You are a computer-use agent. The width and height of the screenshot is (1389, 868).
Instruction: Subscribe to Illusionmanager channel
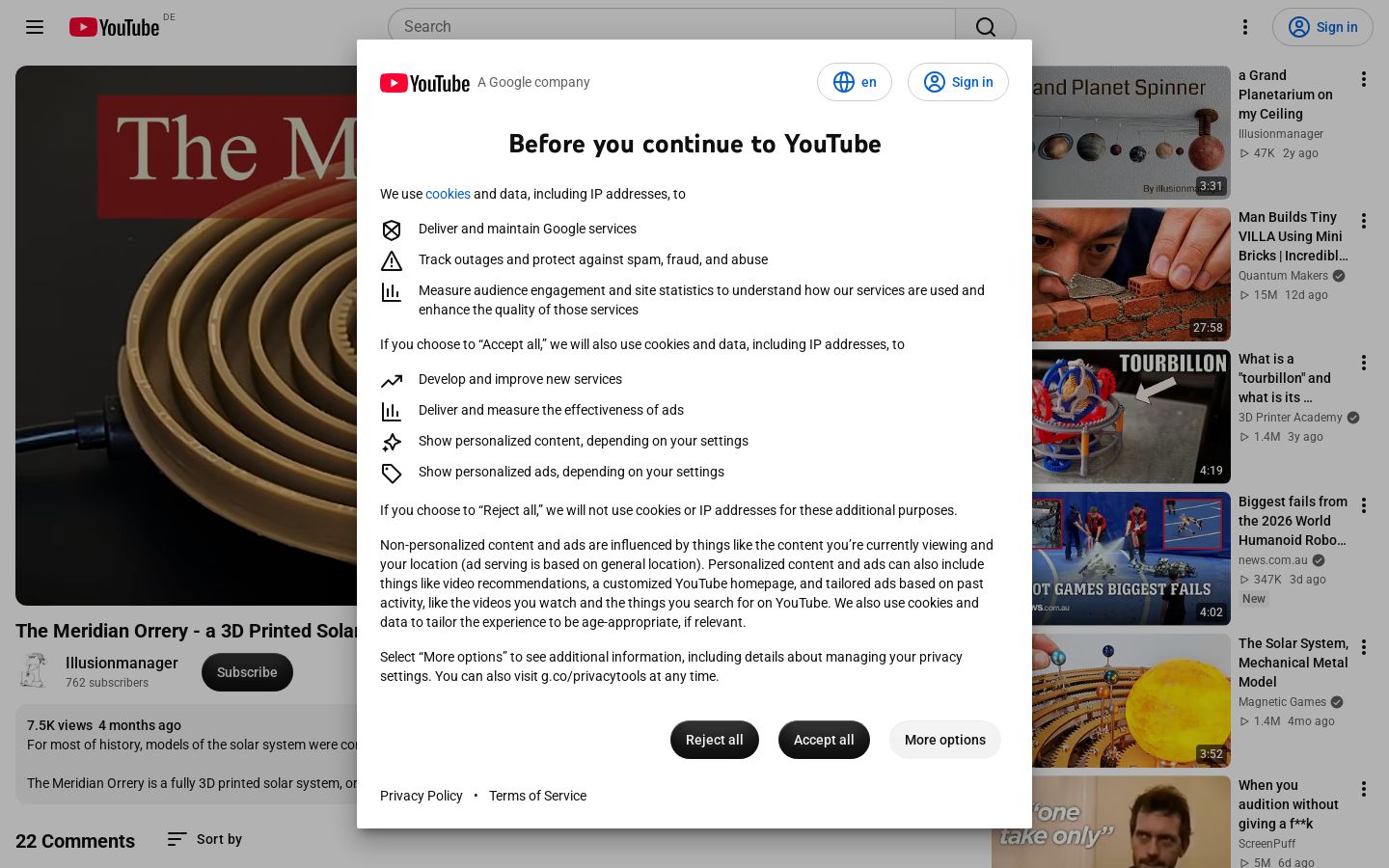tap(247, 672)
